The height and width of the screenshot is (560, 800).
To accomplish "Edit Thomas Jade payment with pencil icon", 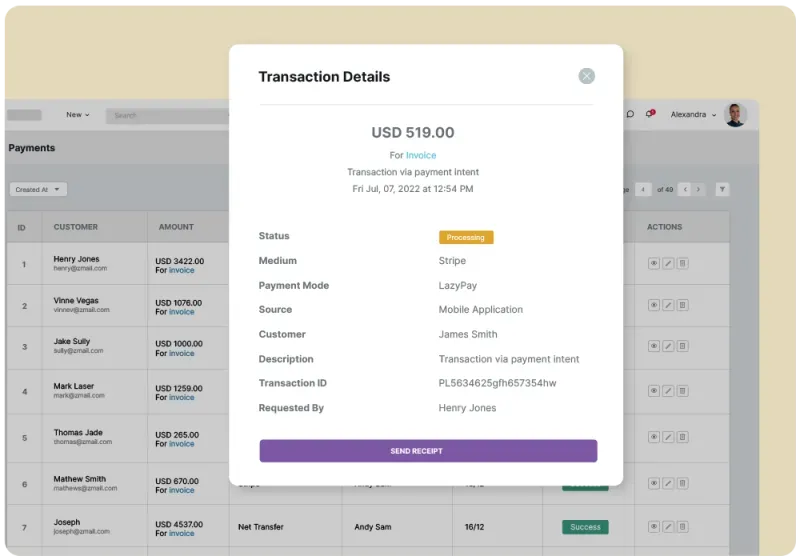I will [x=668, y=437].
